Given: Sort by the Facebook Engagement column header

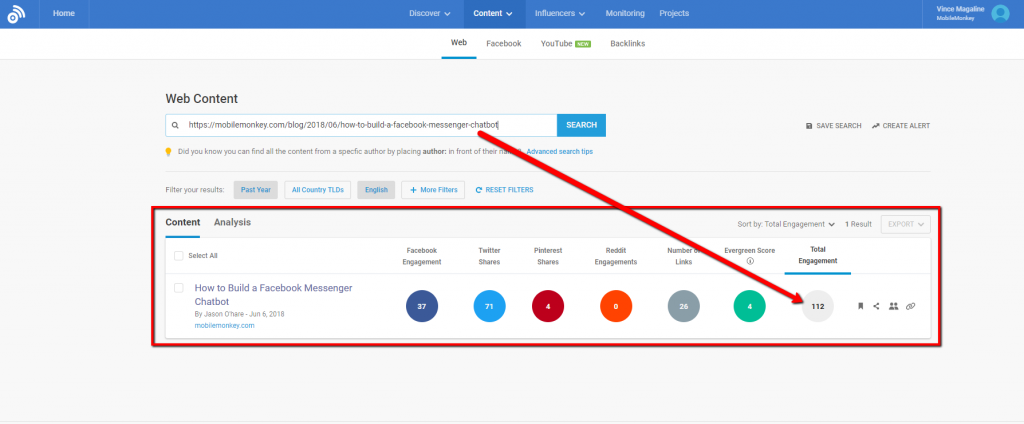Looking at the screenshot, I should coord(424,256).
